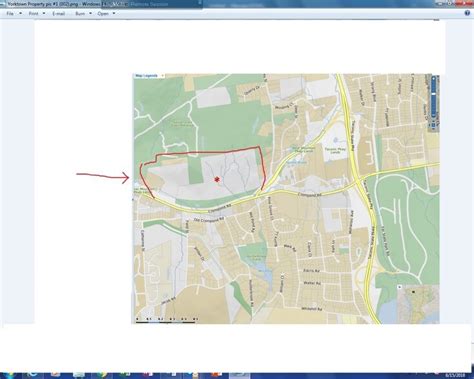The image size is (474, 379).
Task: Expand the File dropdown arrow
Action: 20,14
